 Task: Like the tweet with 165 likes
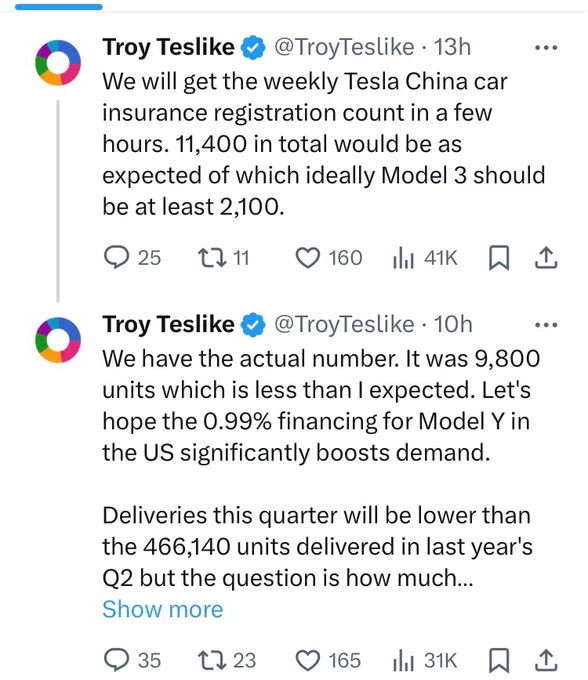[307, 660]
